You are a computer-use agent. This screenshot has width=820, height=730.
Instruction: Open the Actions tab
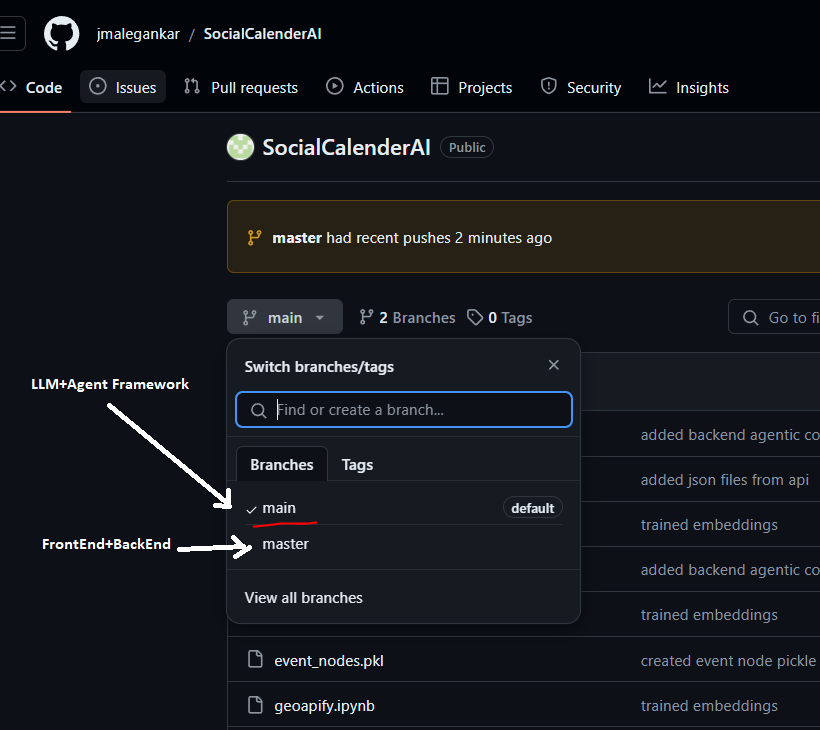coord(365,87)
